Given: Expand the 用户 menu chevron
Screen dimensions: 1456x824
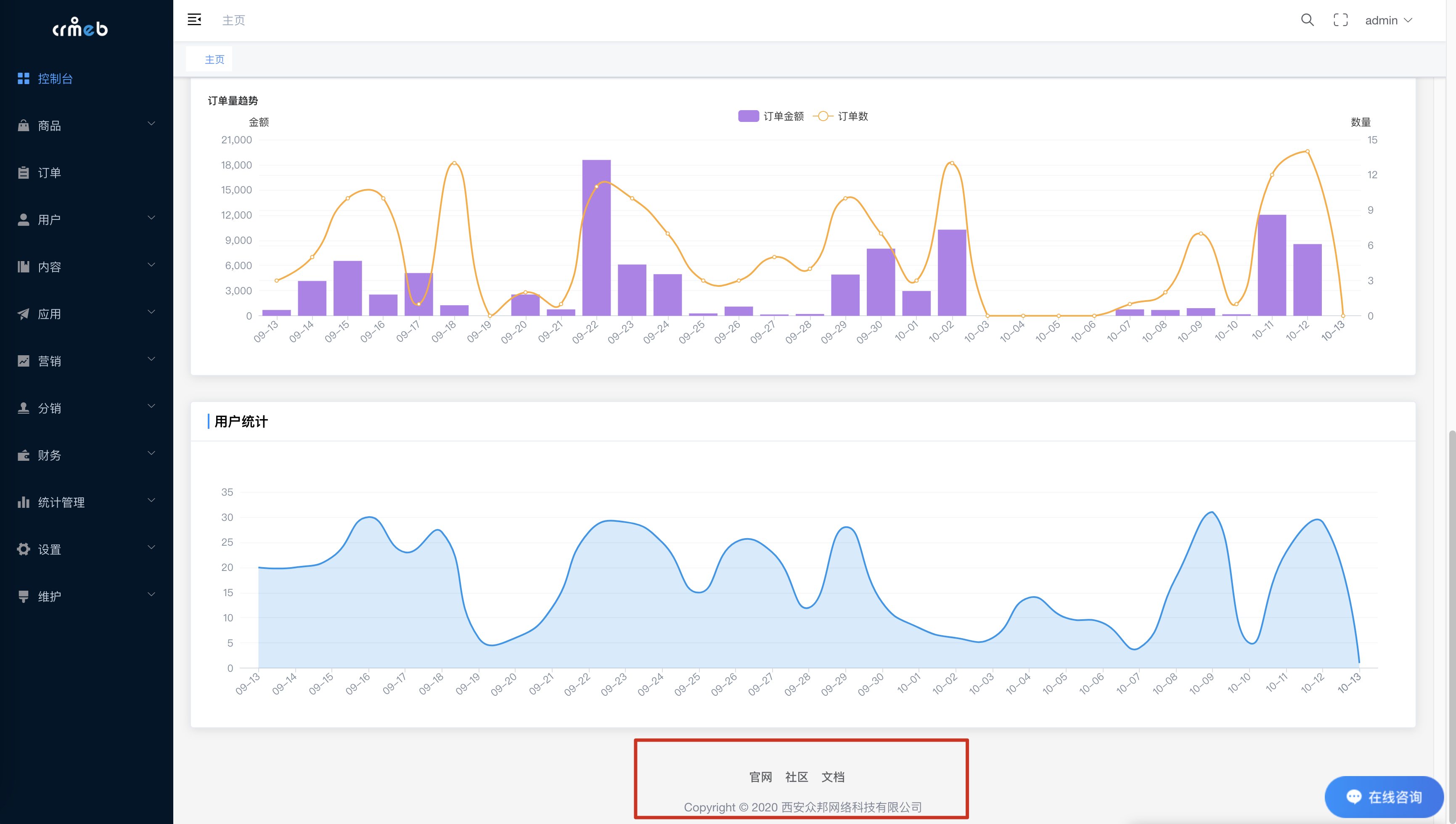Looking at the screenshot, I should pyautogui.click(x=151, y=218).
